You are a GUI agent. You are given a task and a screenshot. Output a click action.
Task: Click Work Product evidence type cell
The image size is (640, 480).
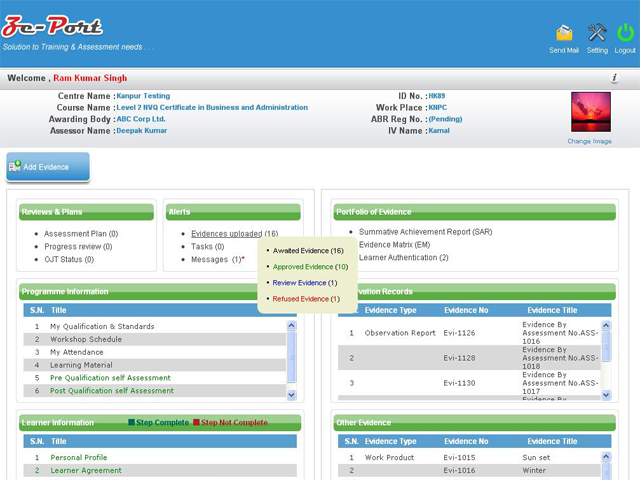click(x=389, y=458)
